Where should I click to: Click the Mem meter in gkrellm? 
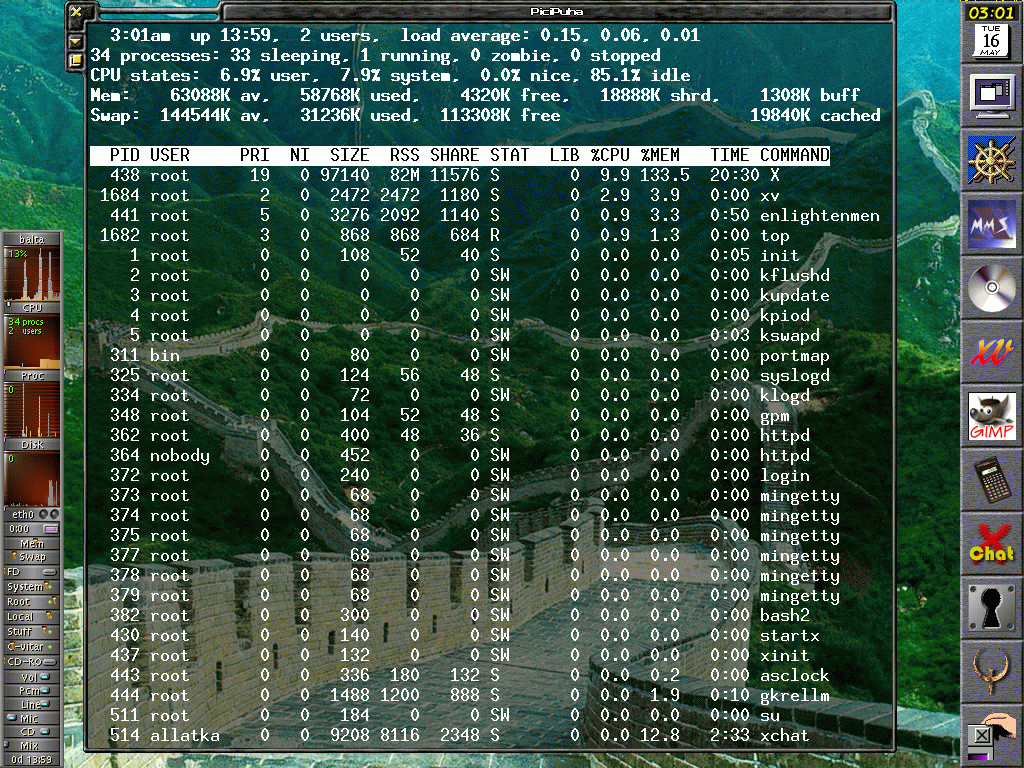(x=32, y=543)
